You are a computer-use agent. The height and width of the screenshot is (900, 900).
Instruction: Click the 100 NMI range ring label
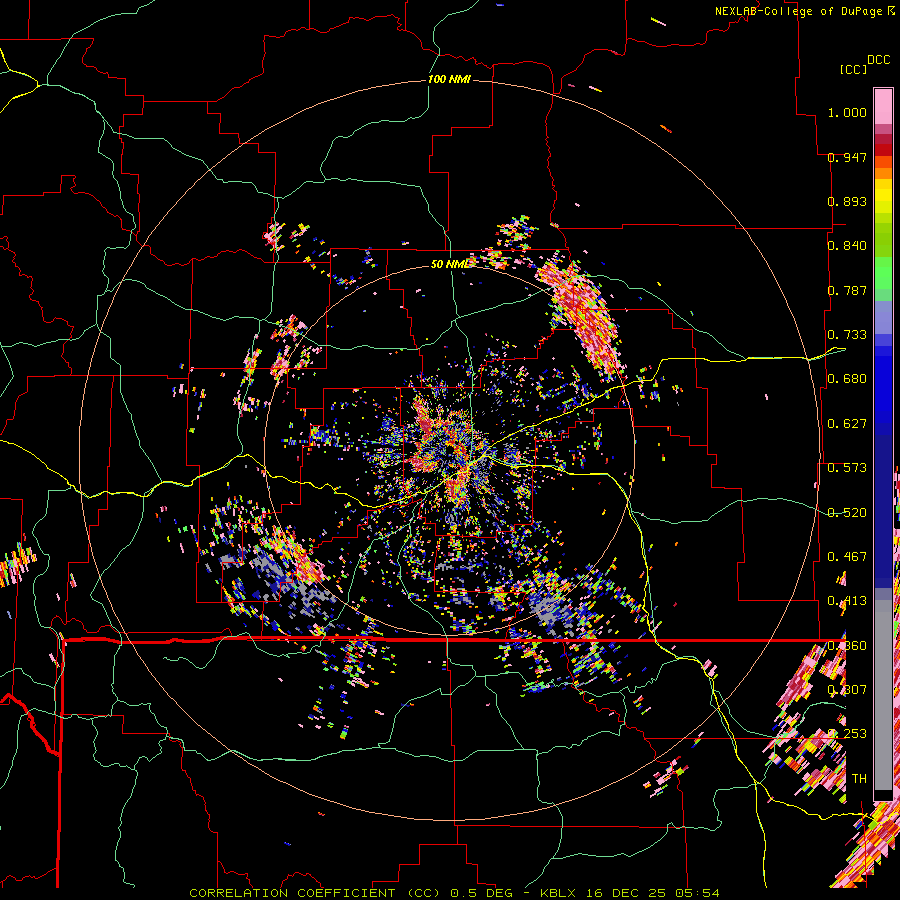click(x=449, y=79)
